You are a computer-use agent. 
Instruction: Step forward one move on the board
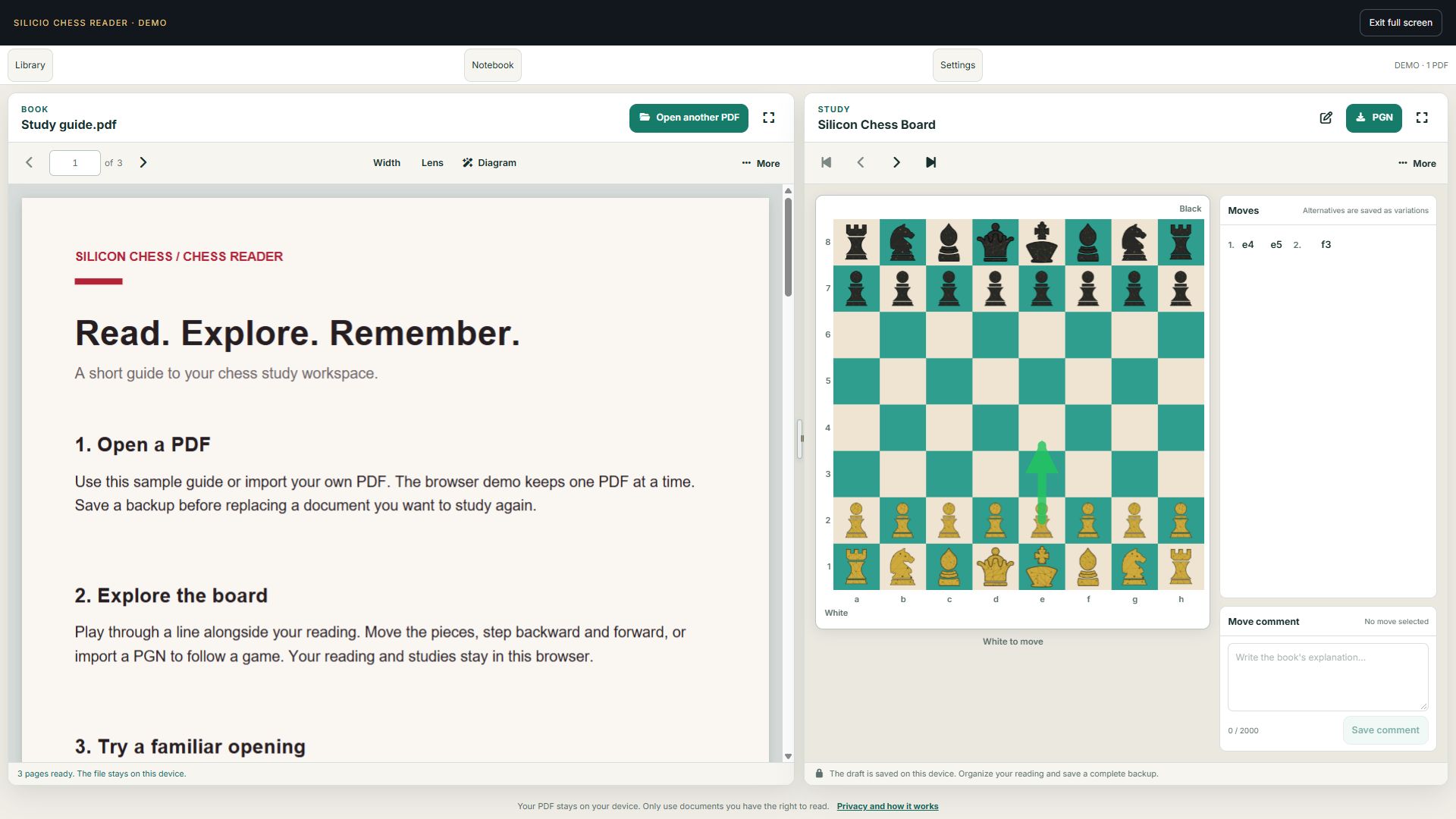[896, 162]
